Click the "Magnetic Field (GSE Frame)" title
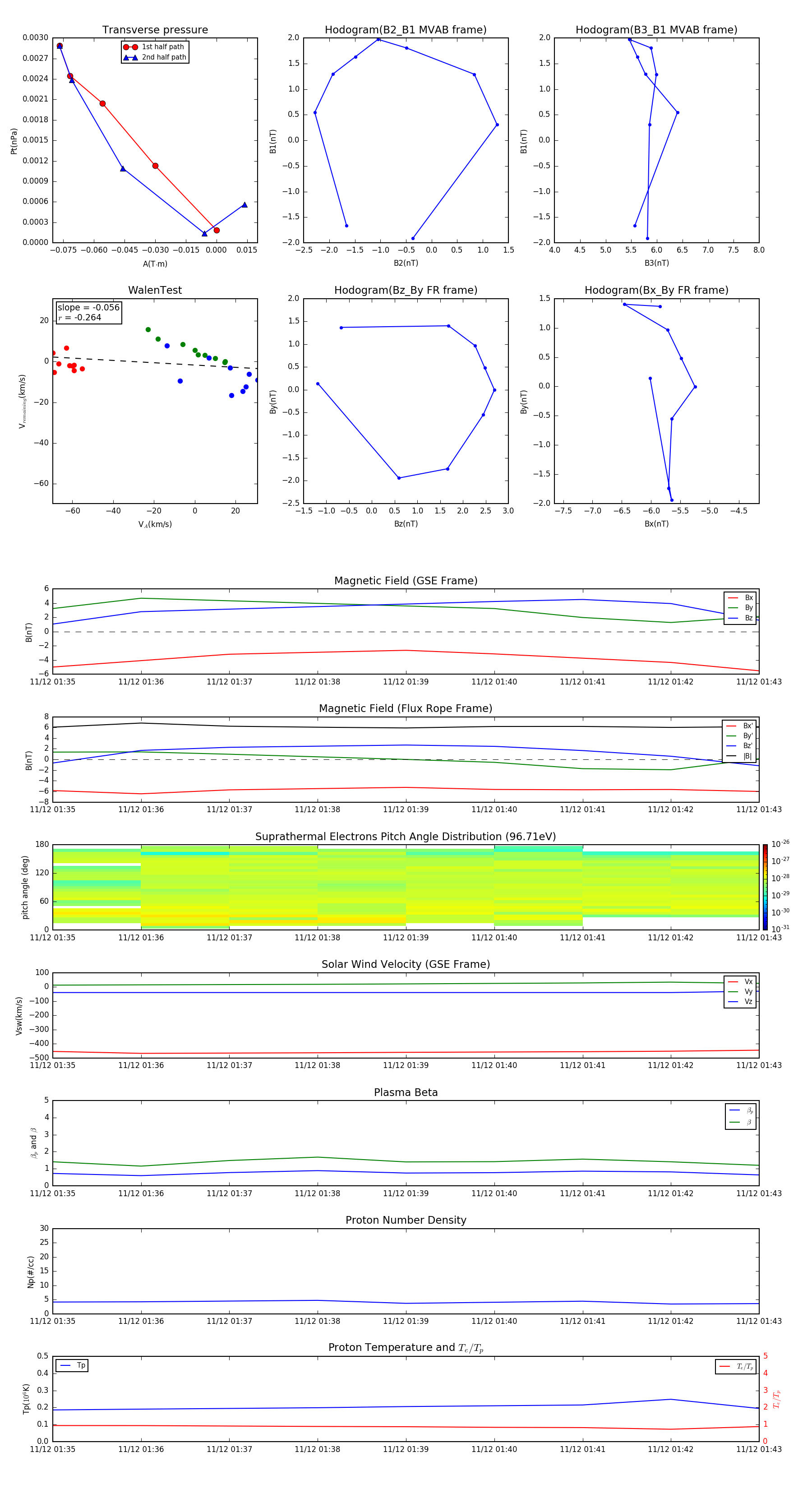Screen dimensions: 812x1489 point(406,581)
